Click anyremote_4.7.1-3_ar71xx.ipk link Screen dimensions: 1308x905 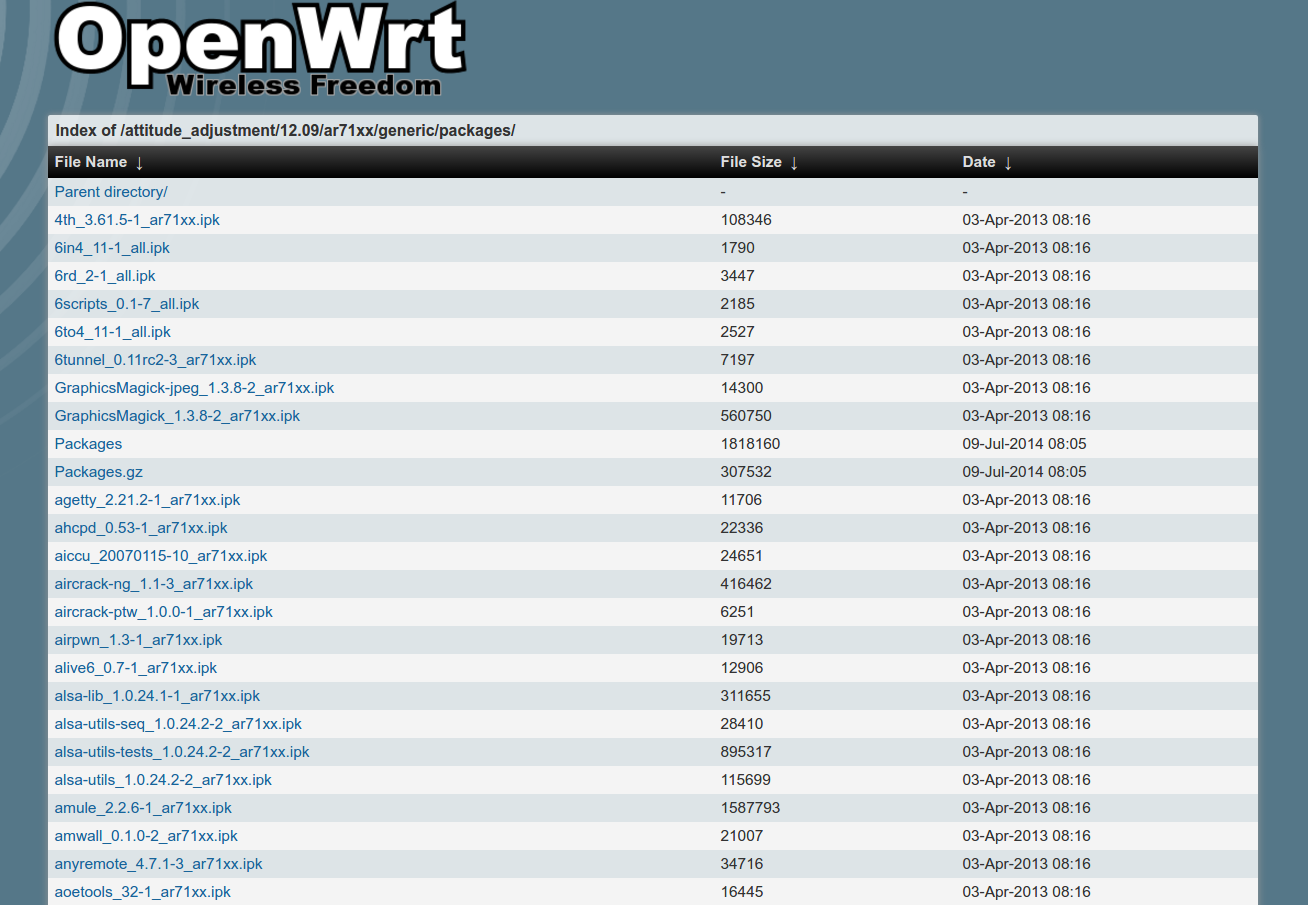[158, 864]
